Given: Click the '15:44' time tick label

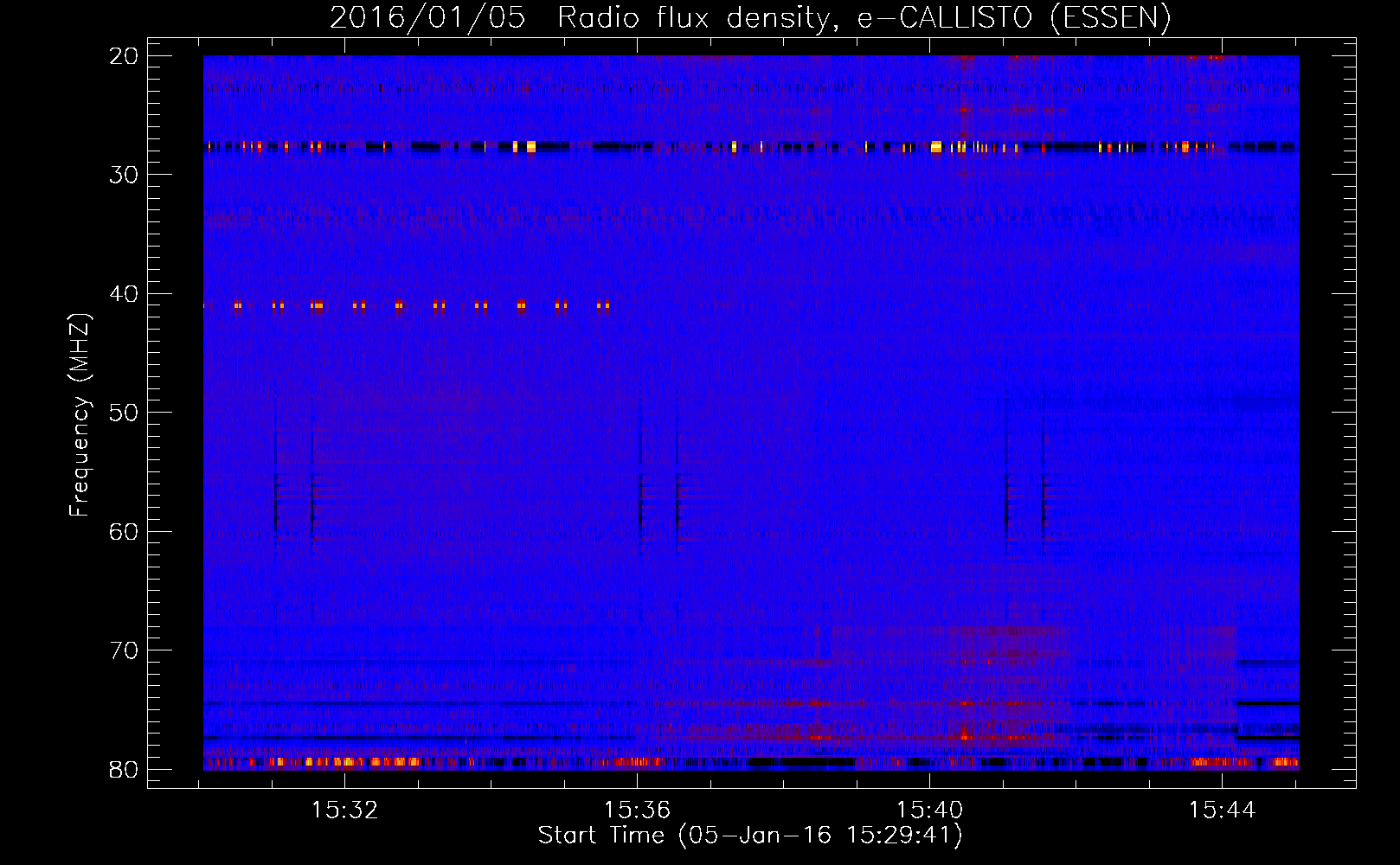Looking at the screenshot, I should (x=1222, y=811).
